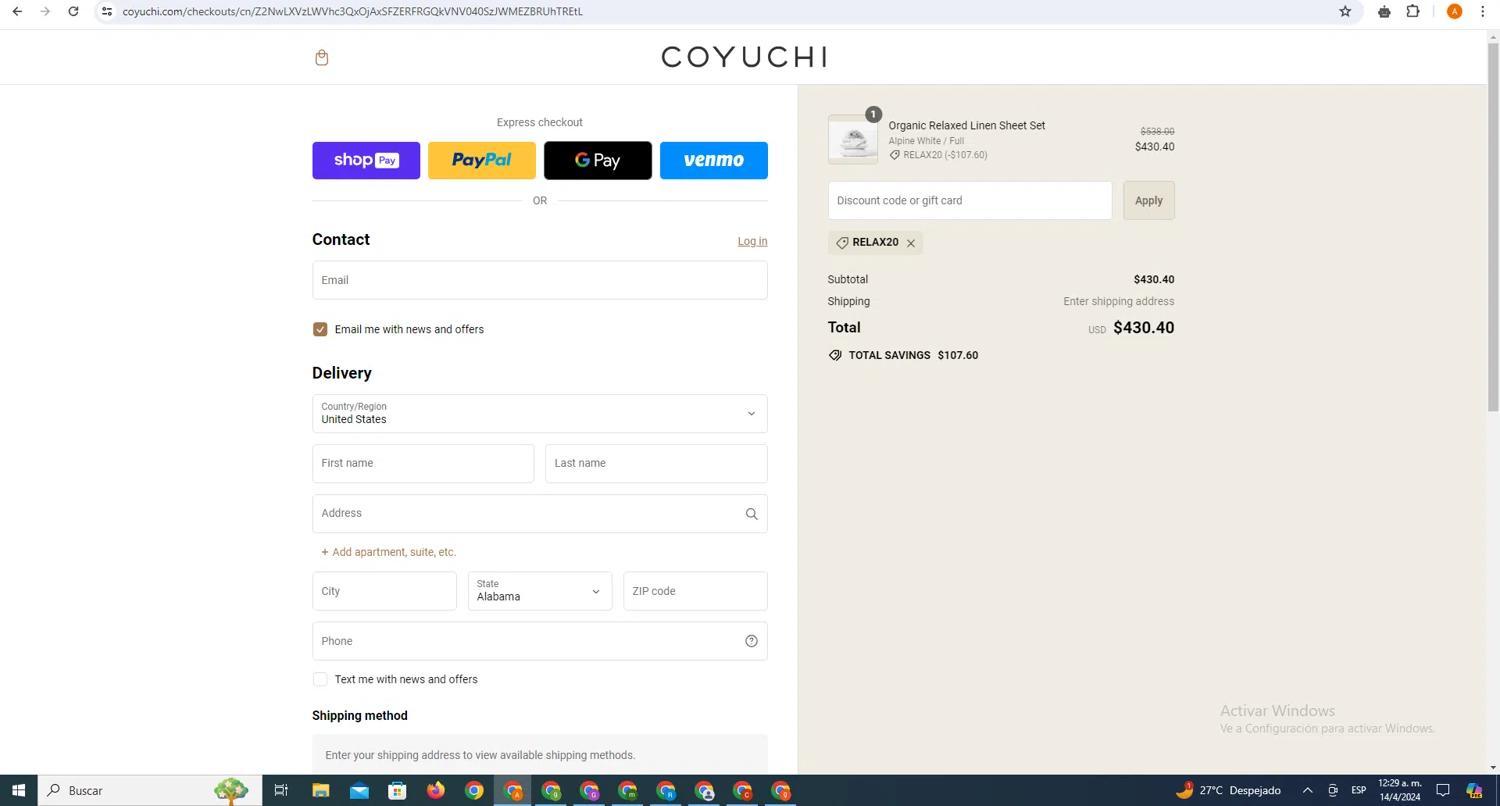Open File Explorer from the taskbar
Image resolution: width=1500 pixels, height=806 pixels.
pyautogui.click(x=320, y=790)
